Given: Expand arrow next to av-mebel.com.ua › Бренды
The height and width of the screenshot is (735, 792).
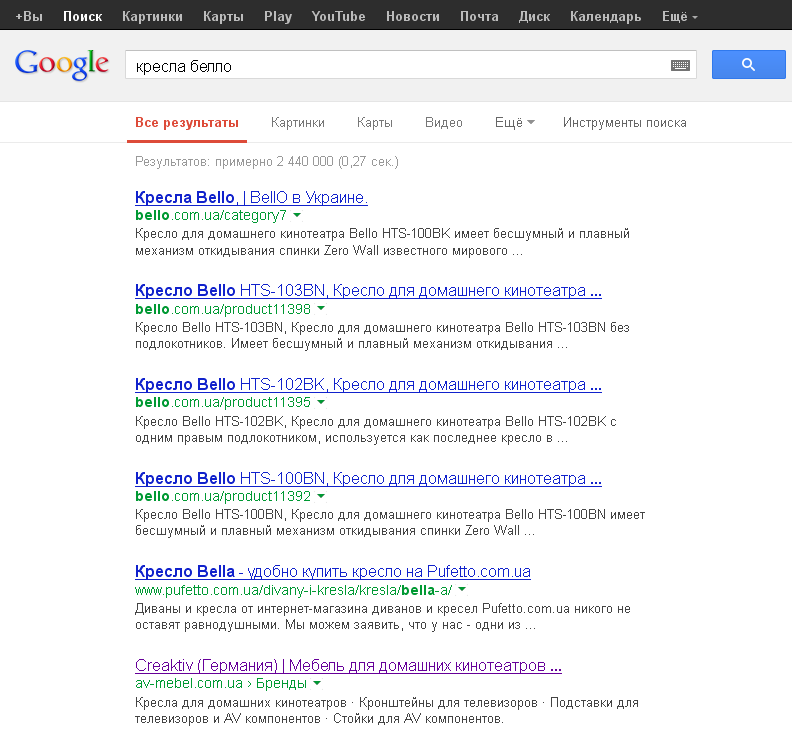Looking at the screenshot, I should point(317,683).
